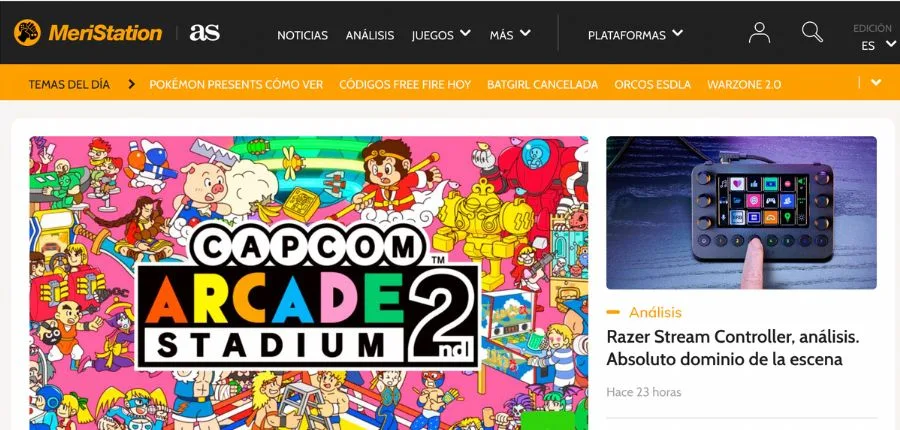Viewport: 900px width, 430px height.
Task: Click the MeriStation fist logo icon
Action: pos(27,33)
